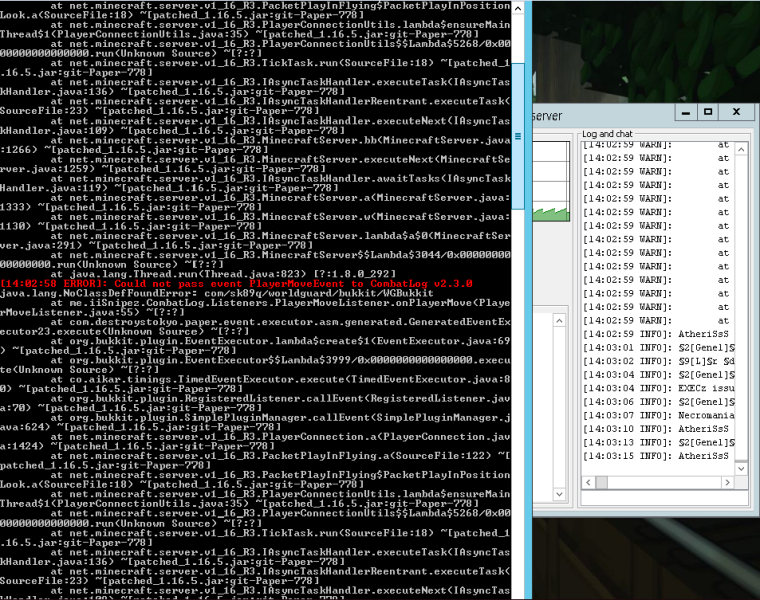The image size is (760, 600).
Task: Click the log horizontal scrollbar thumb
Action: pos(602,482)
